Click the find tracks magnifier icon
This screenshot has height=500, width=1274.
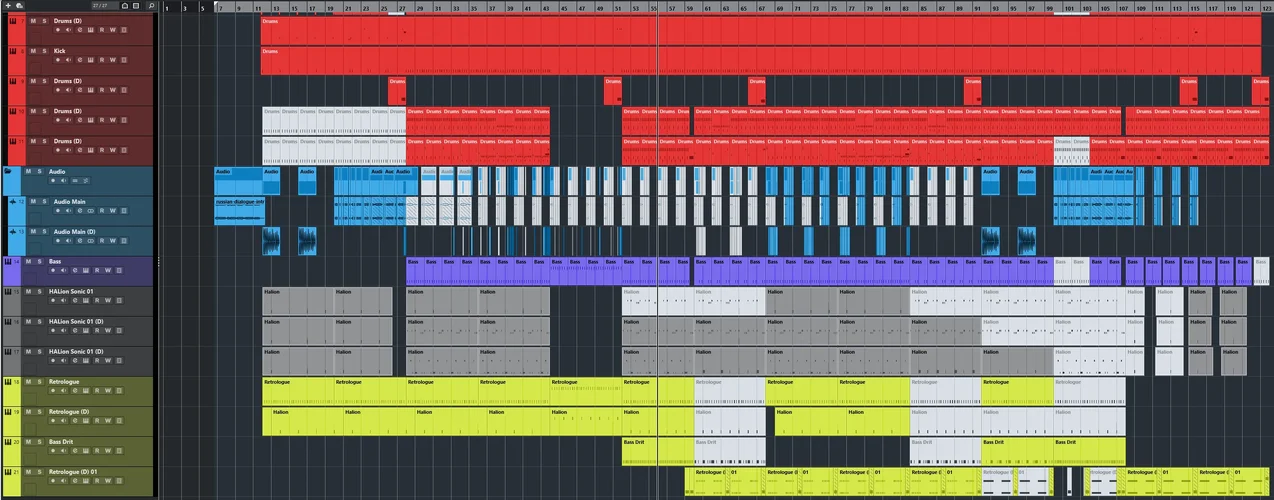(x=151, y=6)
